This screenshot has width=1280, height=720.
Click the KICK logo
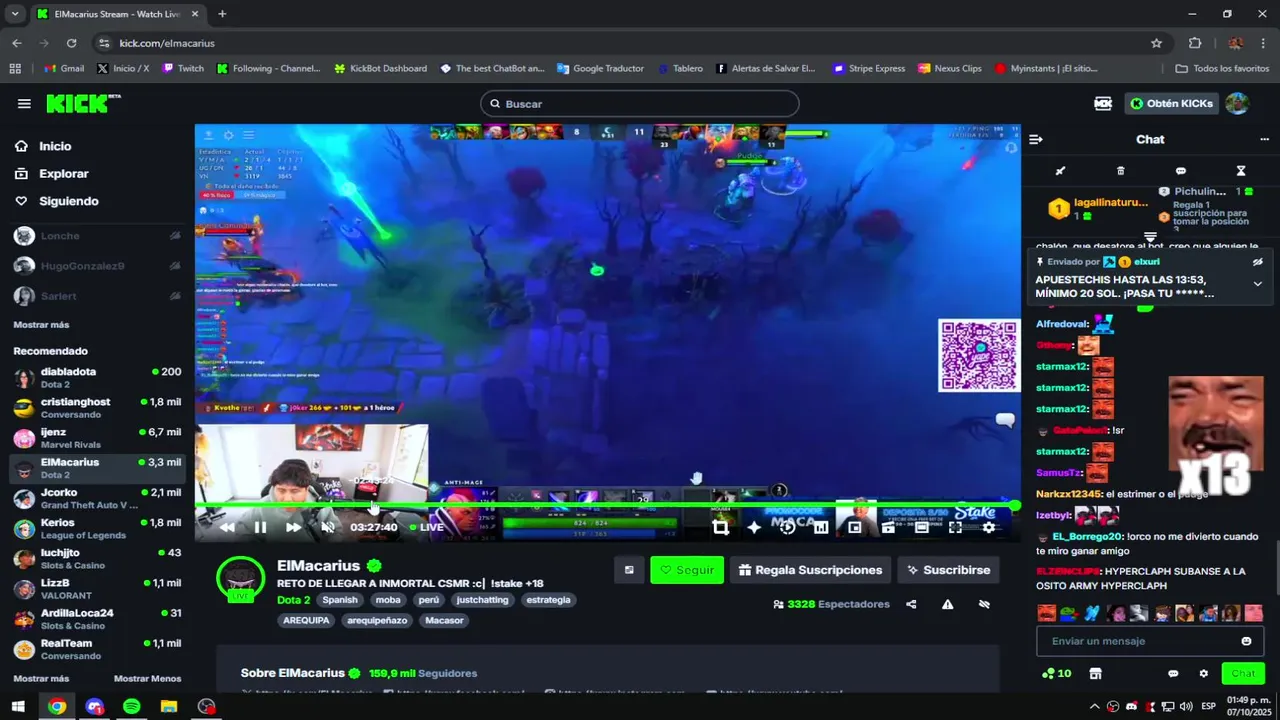(83, 103)
